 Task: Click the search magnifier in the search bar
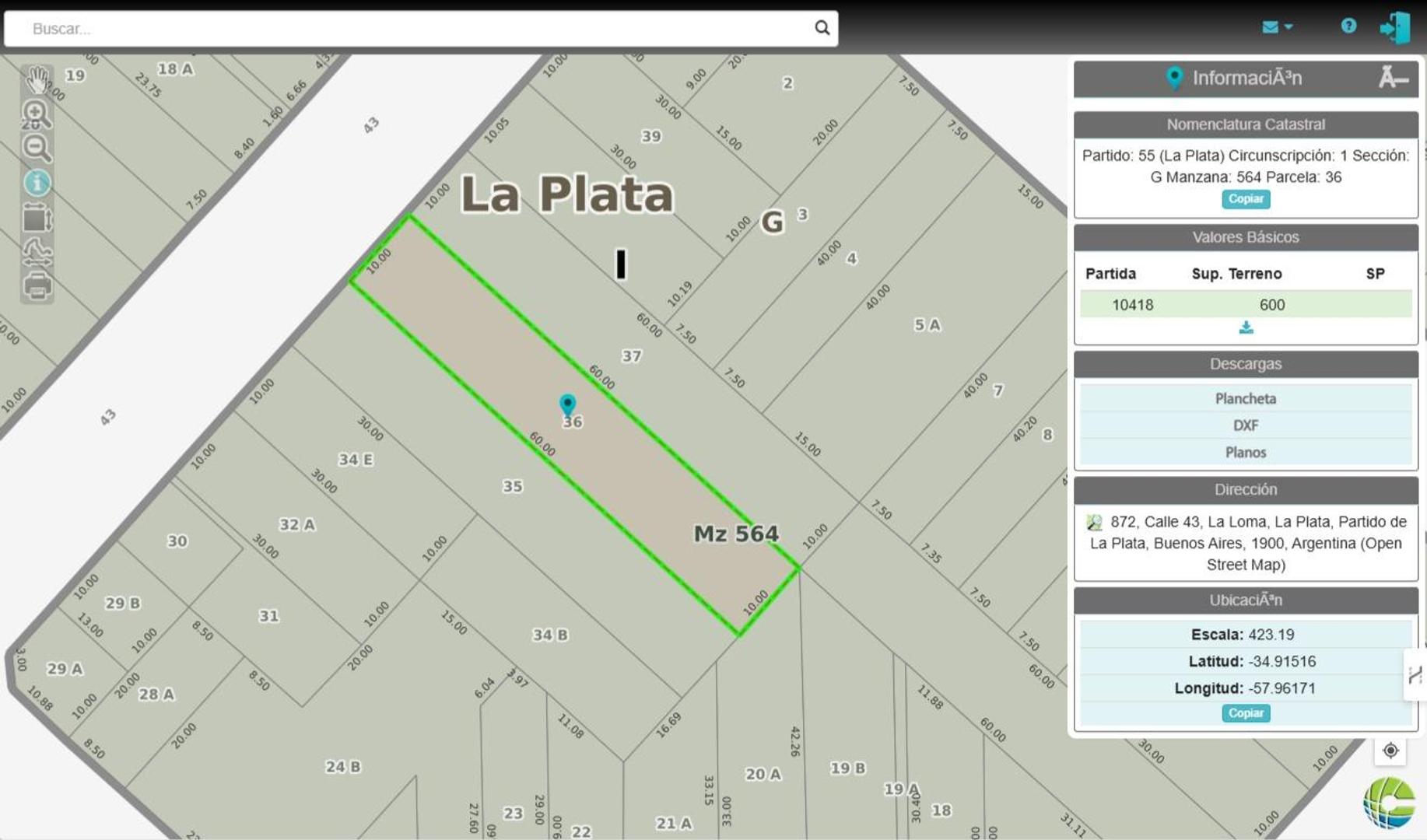(x=822, y=28)
